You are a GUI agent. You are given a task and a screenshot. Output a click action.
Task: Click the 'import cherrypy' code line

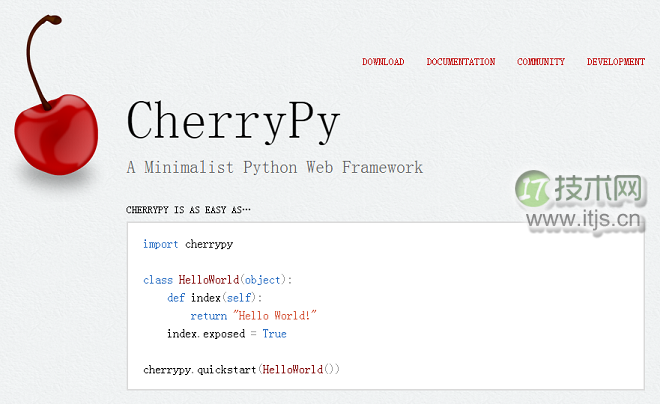[188, 244]
